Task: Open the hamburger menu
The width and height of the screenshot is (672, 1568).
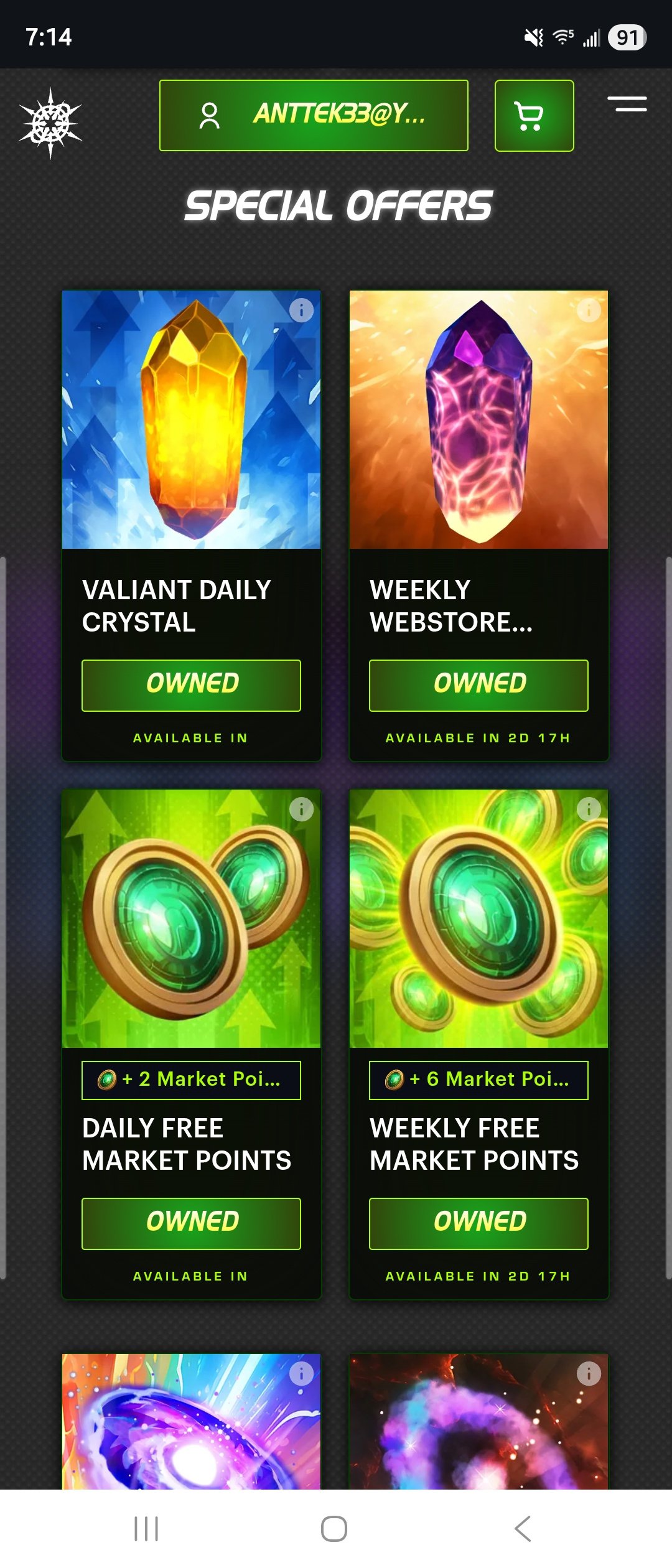Action: click(x=627, y=104)
